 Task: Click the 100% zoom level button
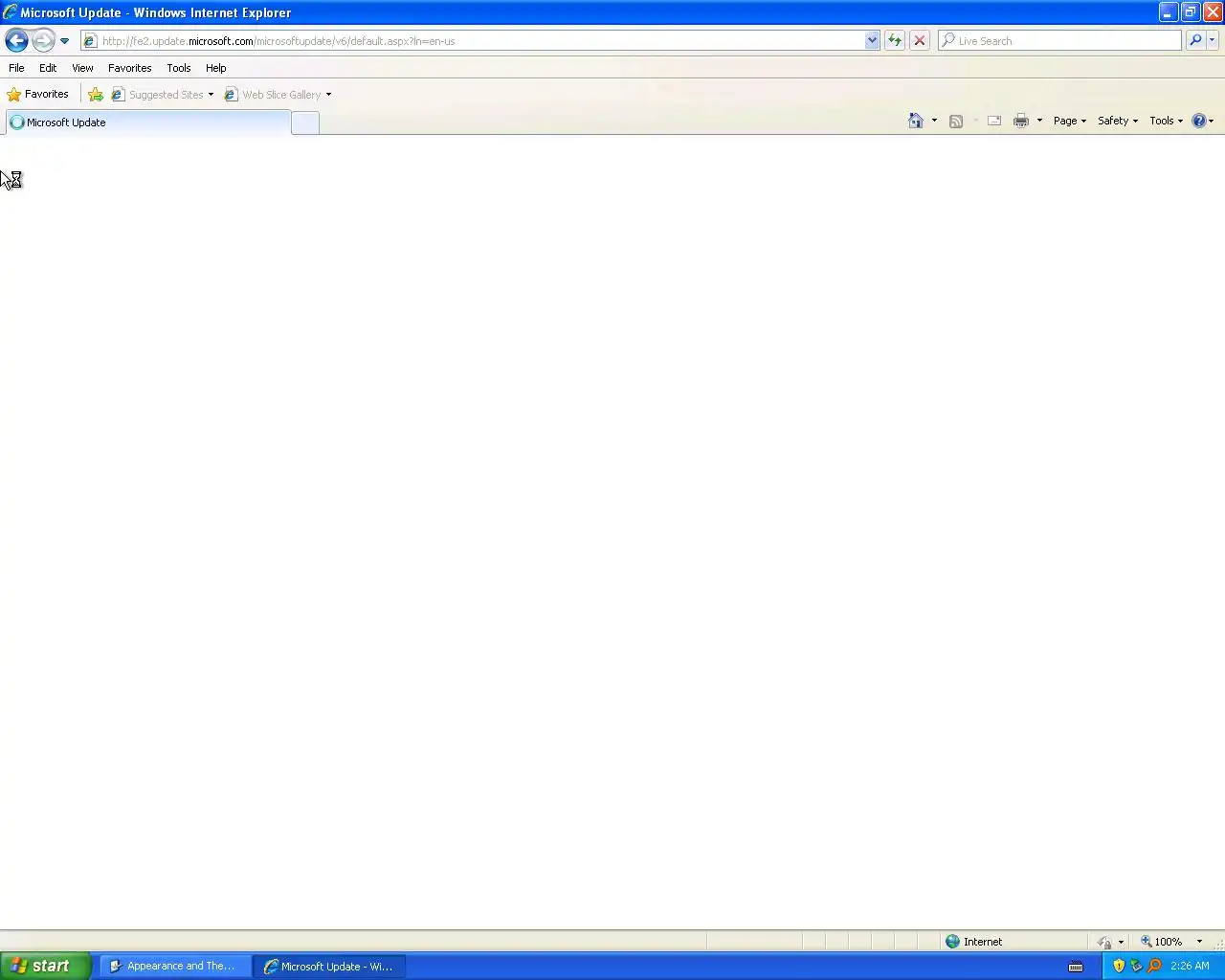coord(1162,942)
